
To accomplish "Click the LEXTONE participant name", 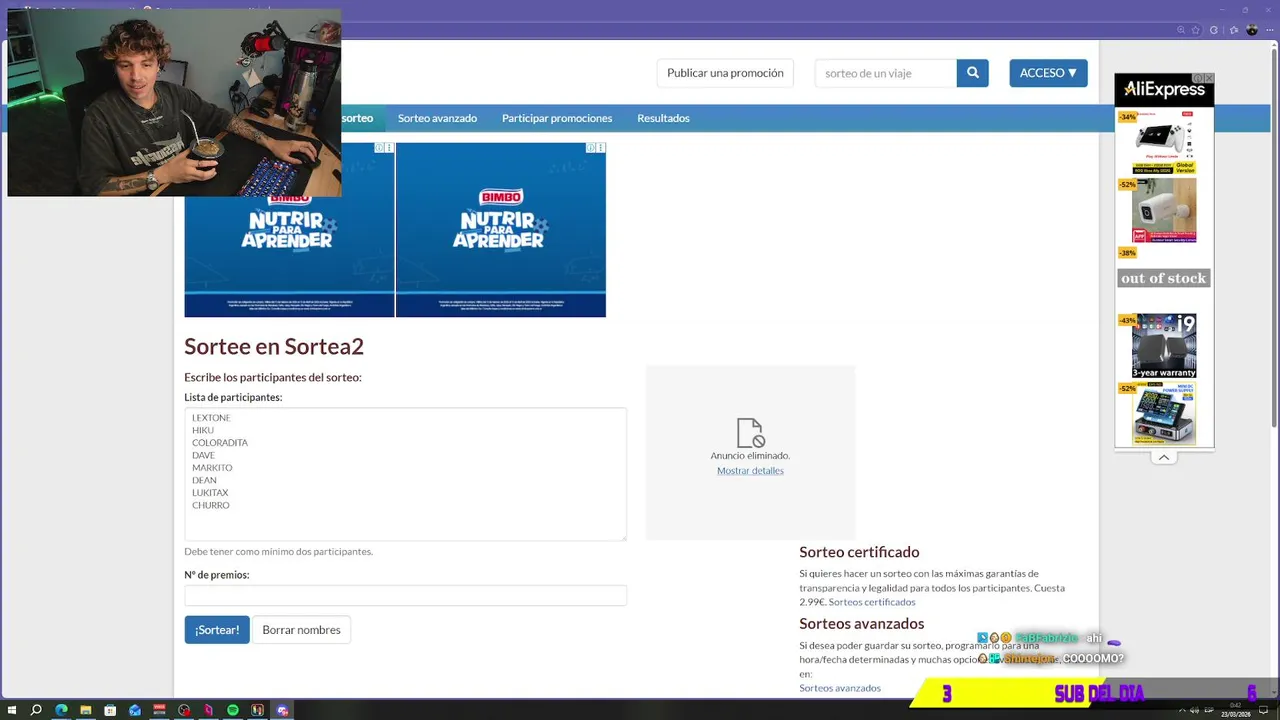I will point(211,418).
